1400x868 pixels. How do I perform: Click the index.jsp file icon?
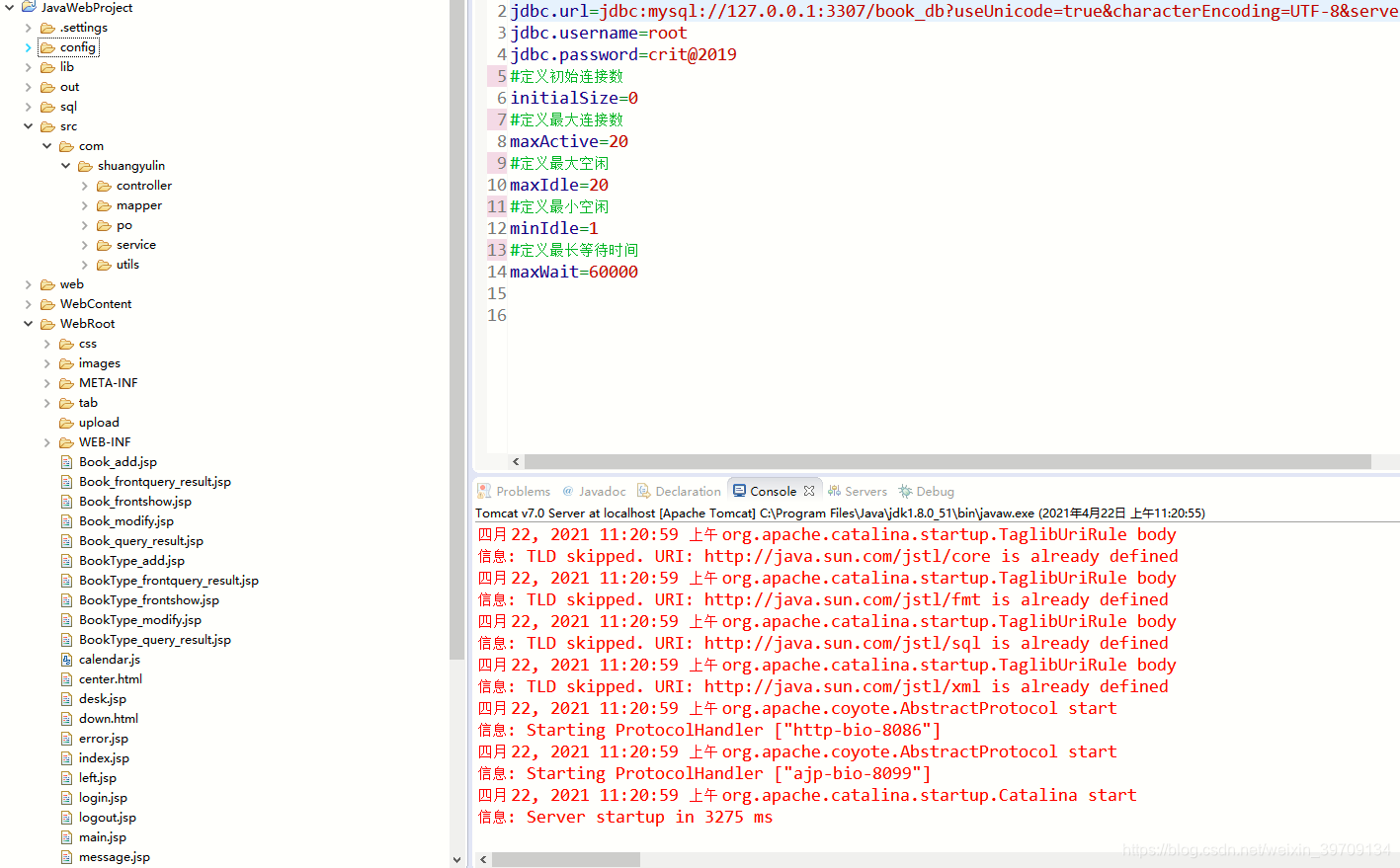pos(67,758)
